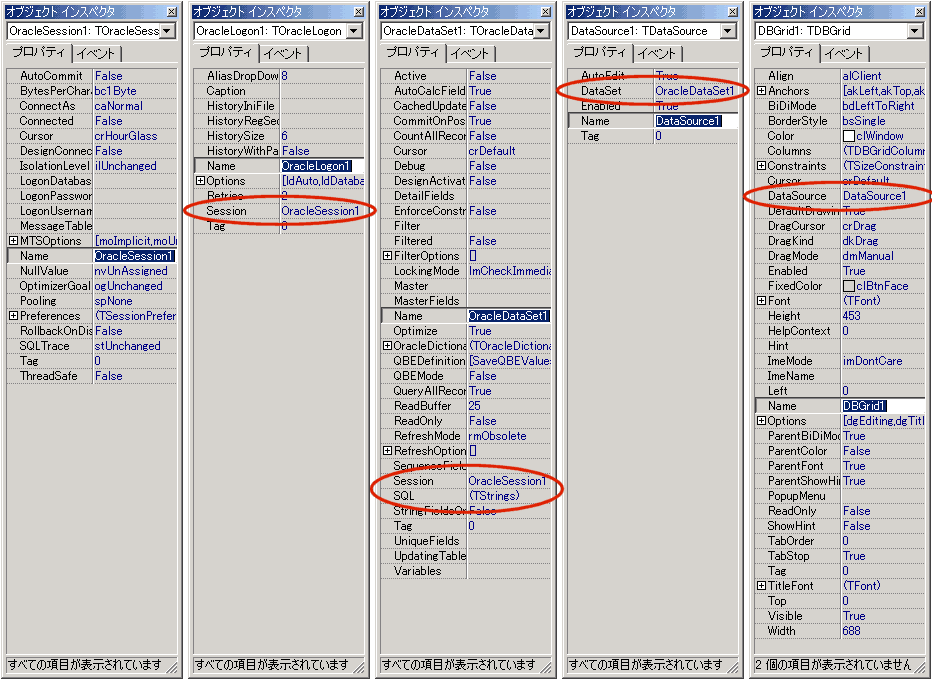Open the DBGrid1 component selector dropdown

point(915,31)
